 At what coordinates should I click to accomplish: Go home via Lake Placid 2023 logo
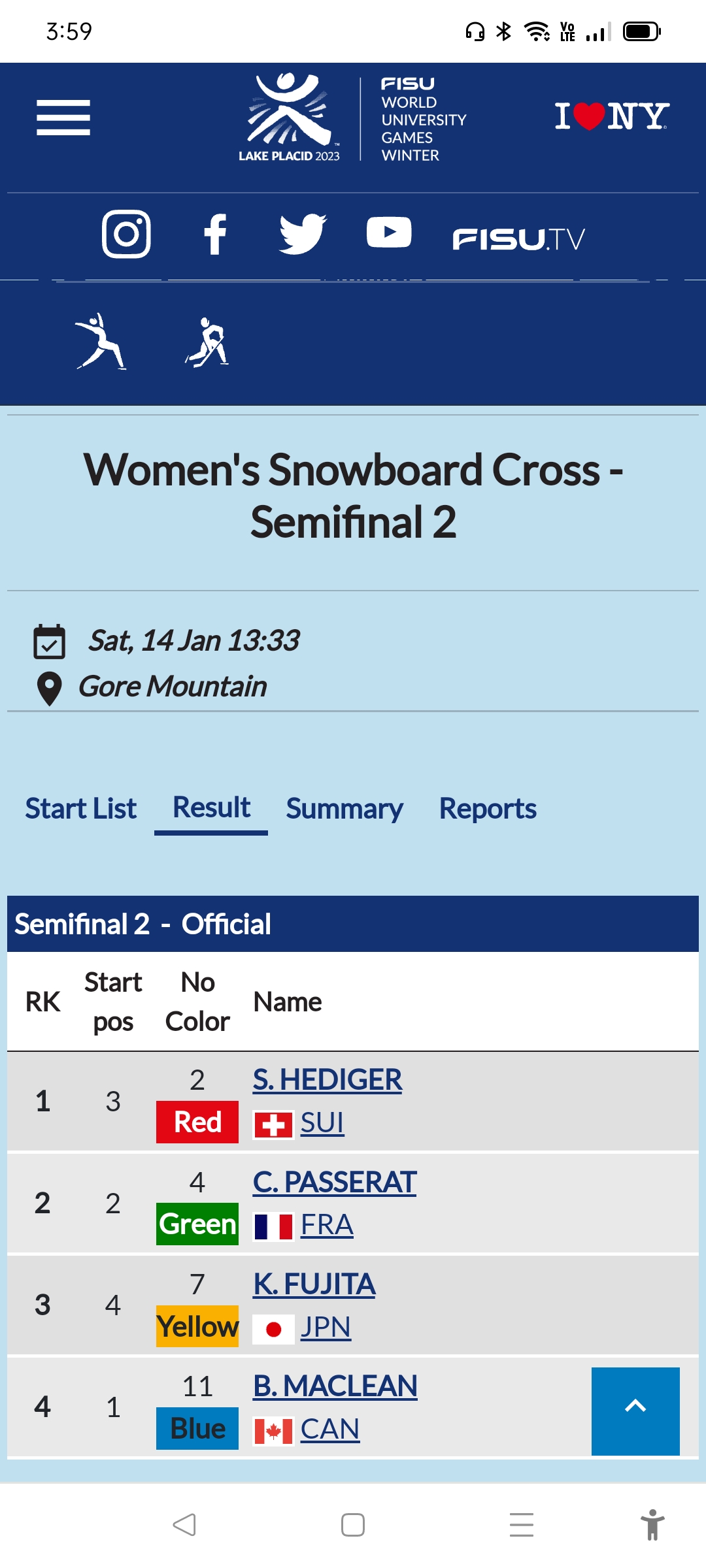[290, 118]
